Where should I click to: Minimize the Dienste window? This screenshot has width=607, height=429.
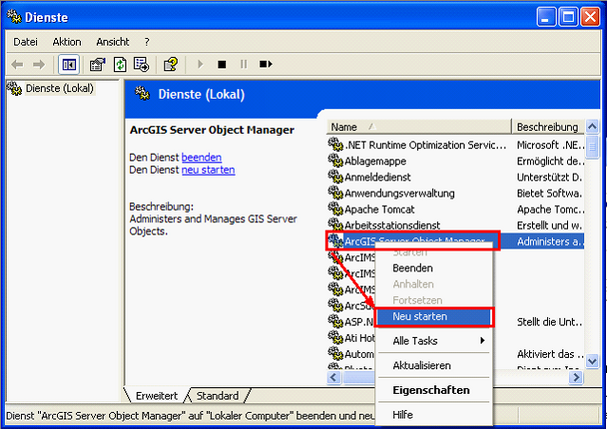[x=546, y=17]
